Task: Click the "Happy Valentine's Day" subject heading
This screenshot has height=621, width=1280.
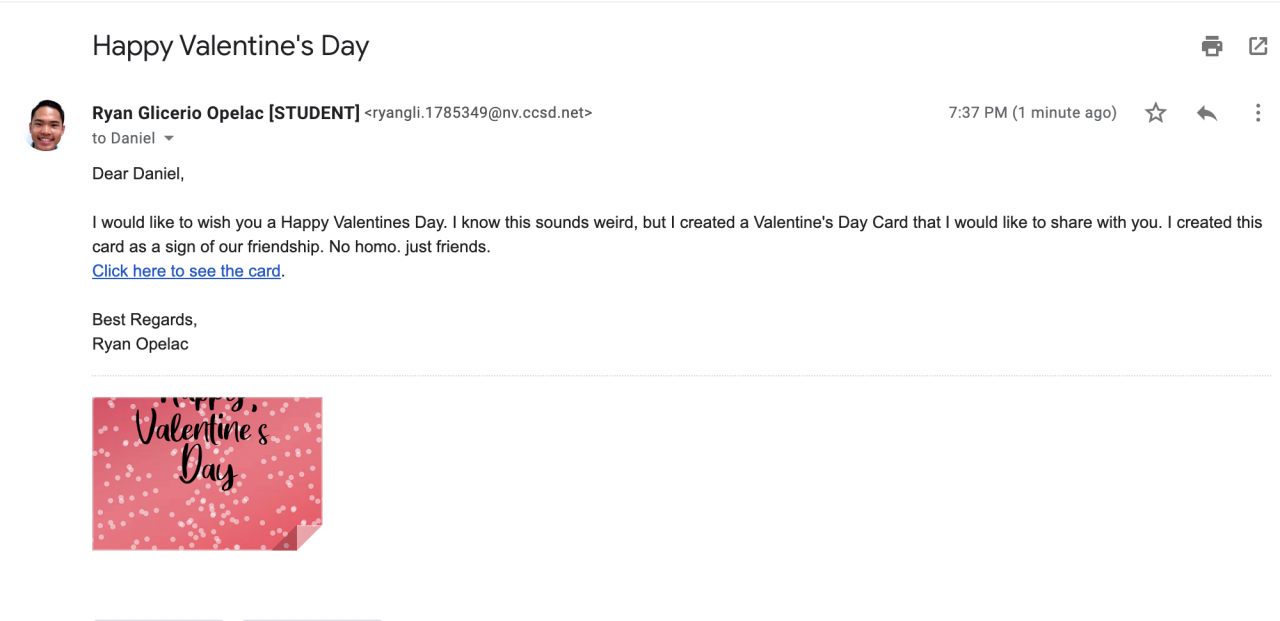Action: 231,46
